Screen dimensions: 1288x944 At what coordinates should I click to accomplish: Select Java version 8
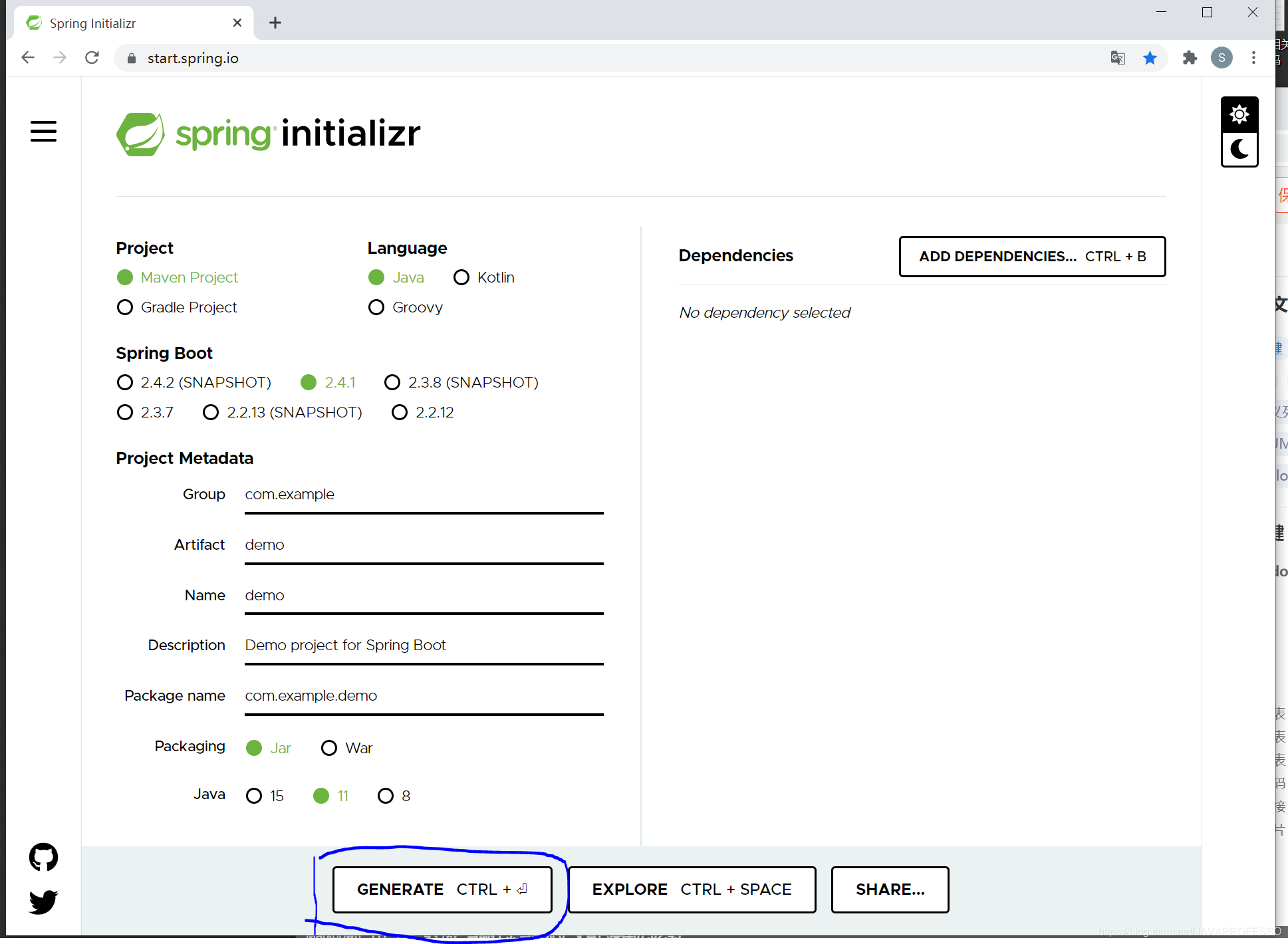[394, 796]
